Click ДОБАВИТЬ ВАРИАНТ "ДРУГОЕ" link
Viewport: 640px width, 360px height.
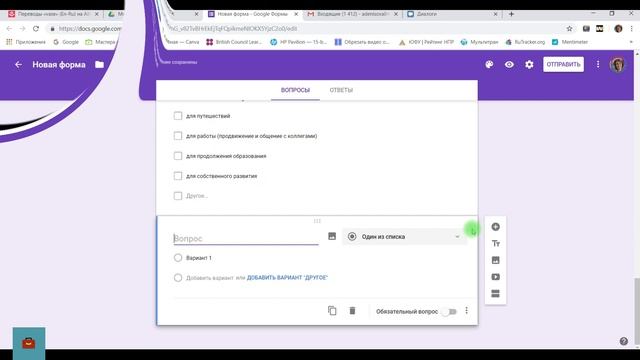(287, 278)
